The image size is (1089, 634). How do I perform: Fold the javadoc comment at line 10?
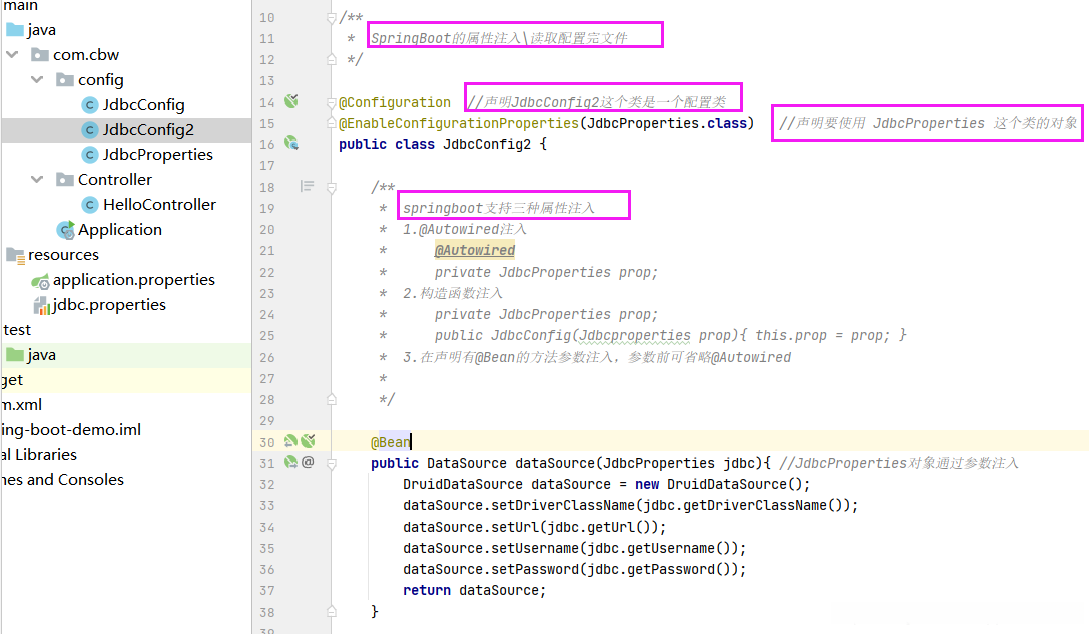point(332,17)
